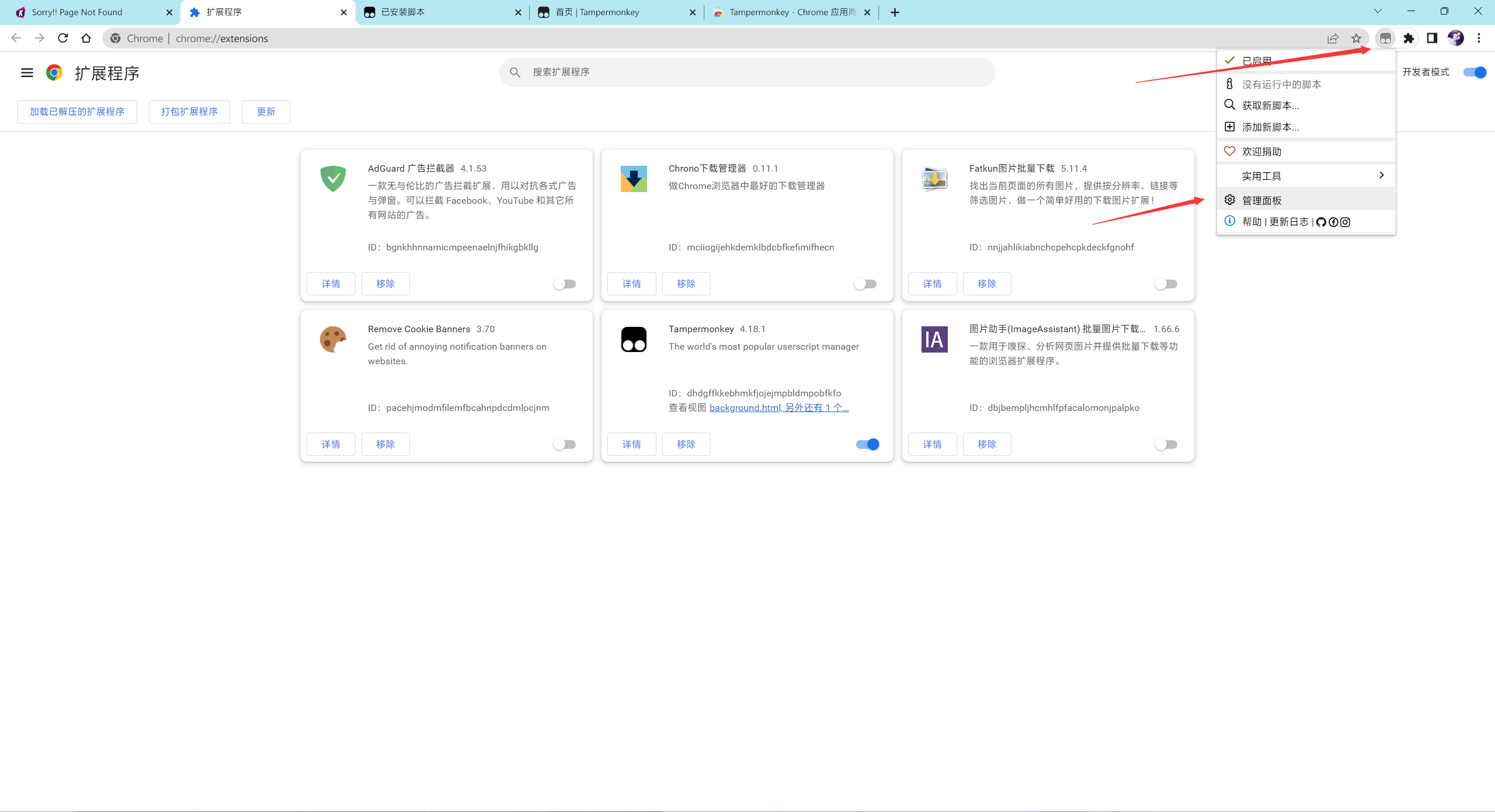Click the 搜索扩展程序 search field
1495x812 pixels.
point(747,72)
